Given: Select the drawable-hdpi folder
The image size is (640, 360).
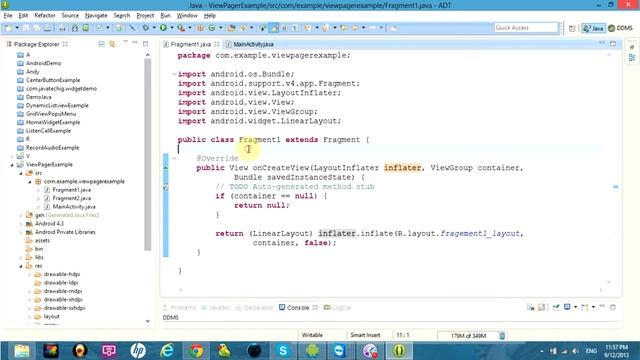Looking at the screenshot, I should 62,274.
